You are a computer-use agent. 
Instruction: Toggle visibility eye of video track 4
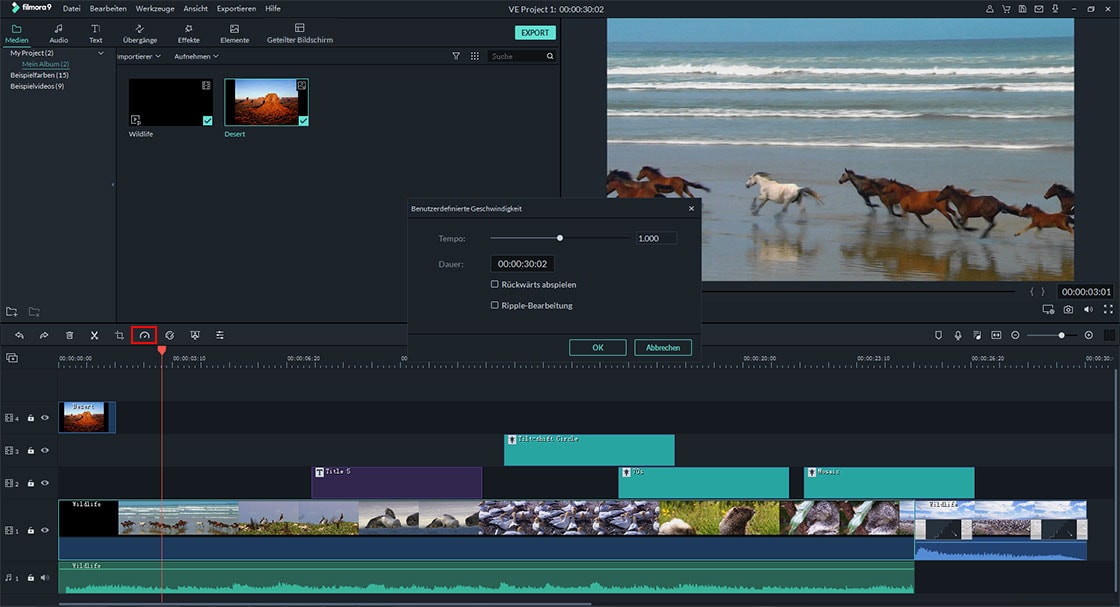click(45, 418)
